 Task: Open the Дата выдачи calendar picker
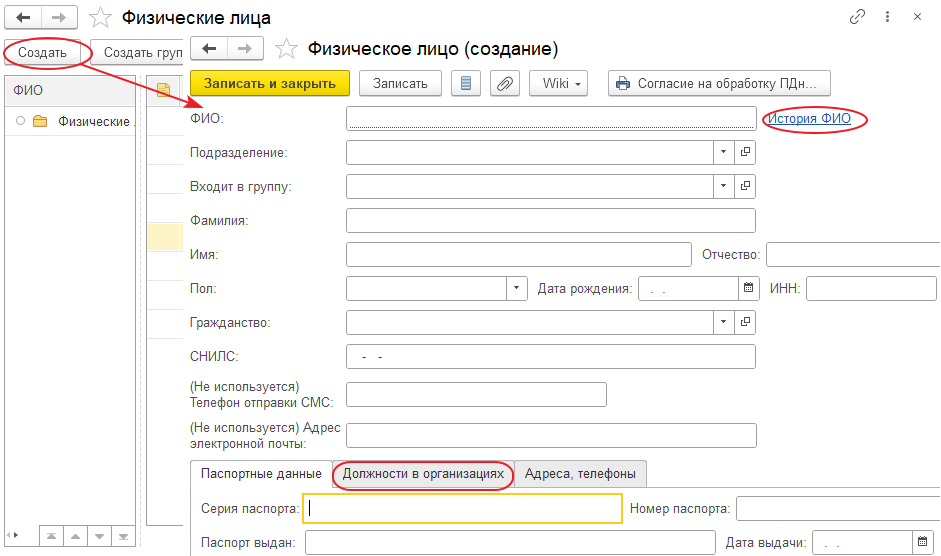[x=922, y=542]
